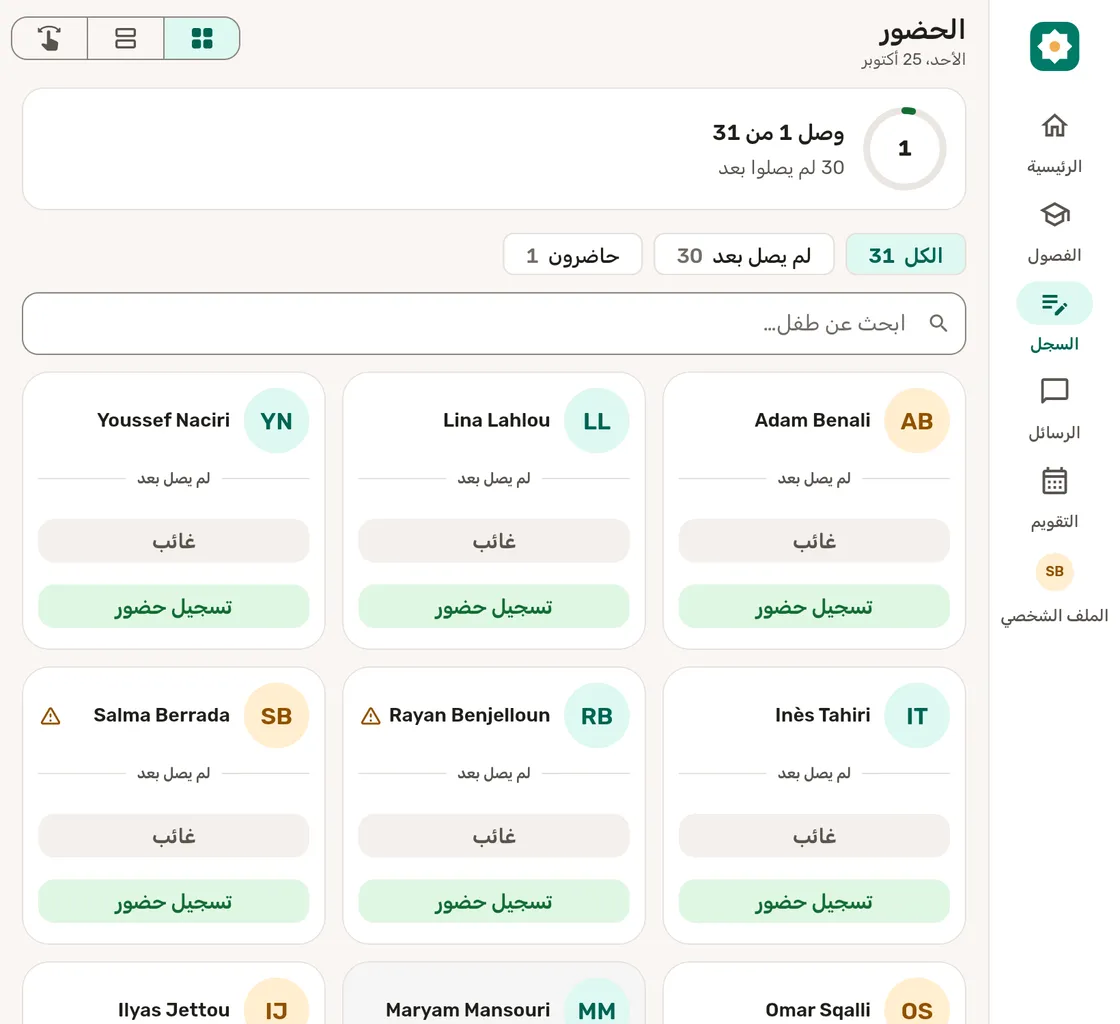Open the Salma Berrada name

[161, 715]
